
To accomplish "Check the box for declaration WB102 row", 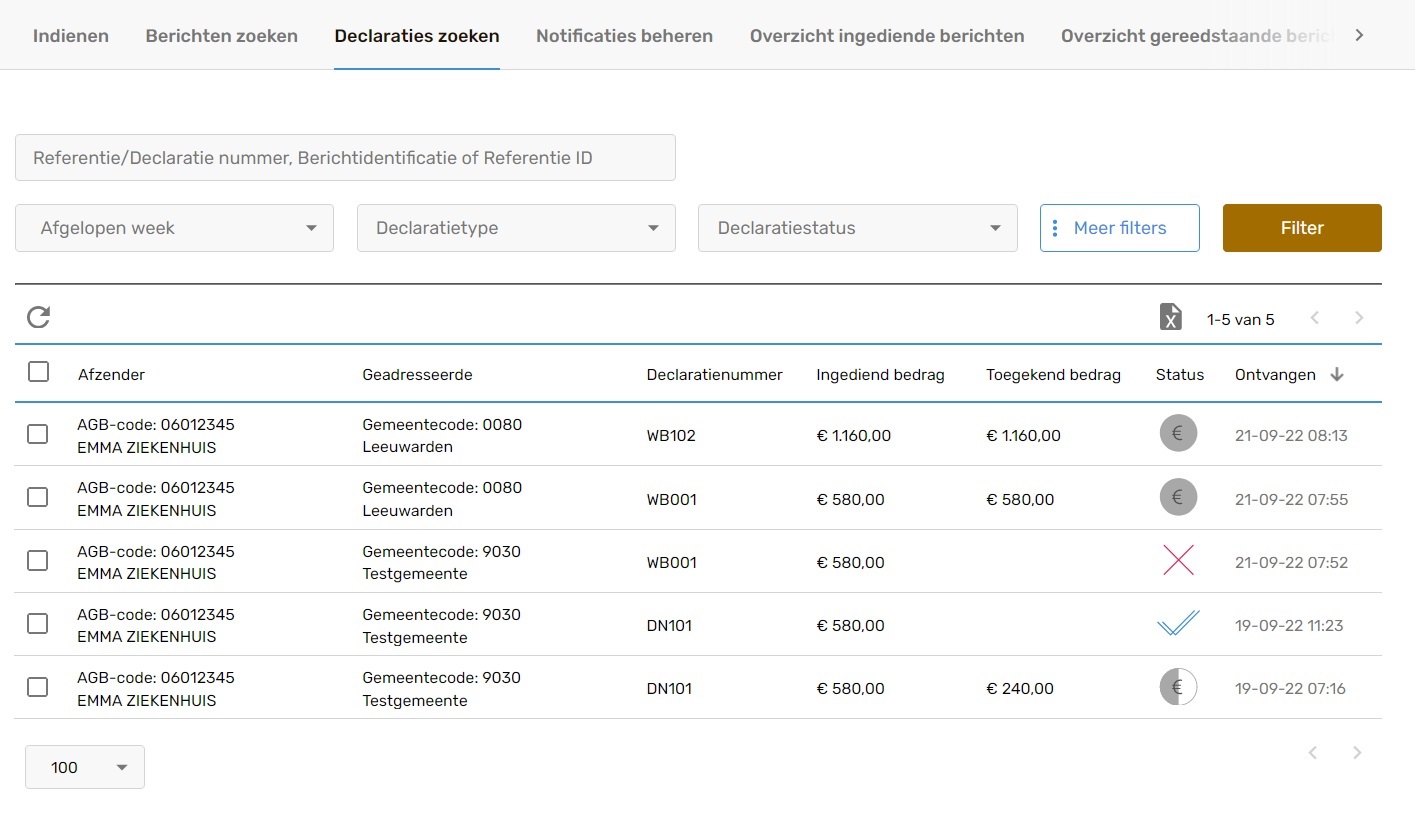I will click(x=37, y=434).
